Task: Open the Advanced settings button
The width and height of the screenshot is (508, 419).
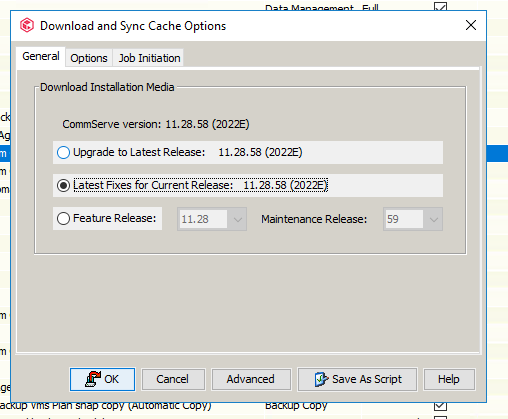Action: click(251, 379)
